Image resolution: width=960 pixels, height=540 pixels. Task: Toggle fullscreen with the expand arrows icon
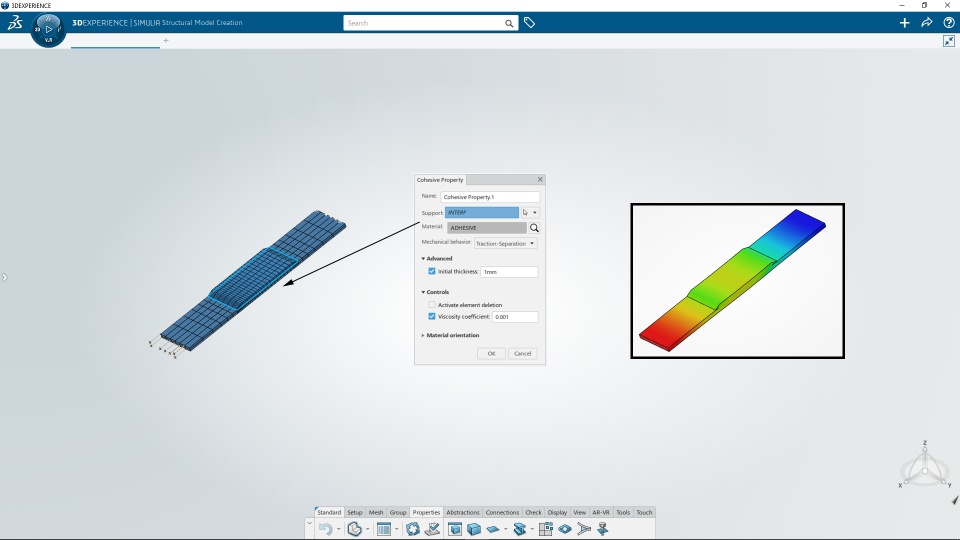tap(948, 41)
